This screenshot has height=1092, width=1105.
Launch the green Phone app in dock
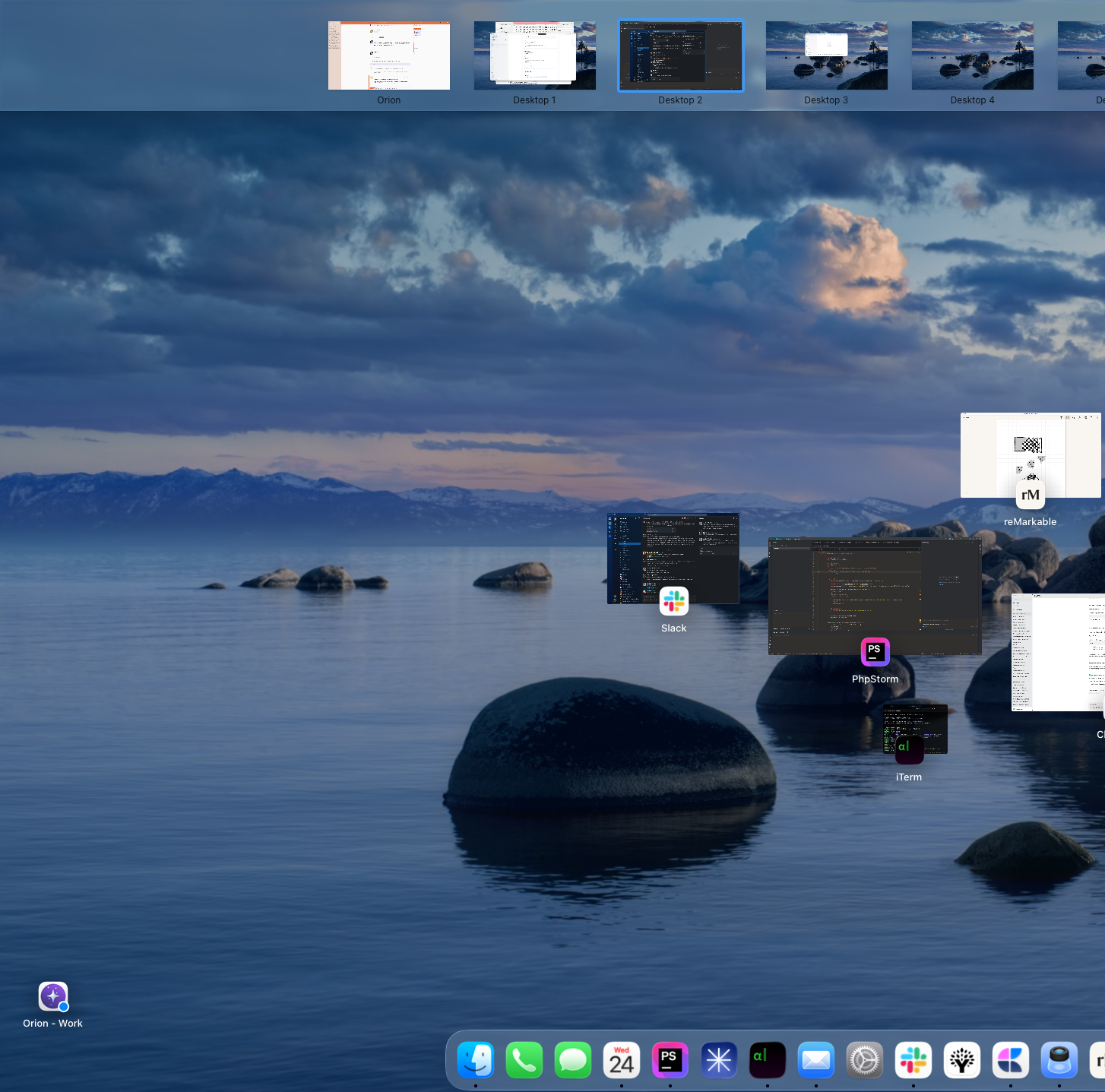pyautogui.click(x=524, y=1060)
